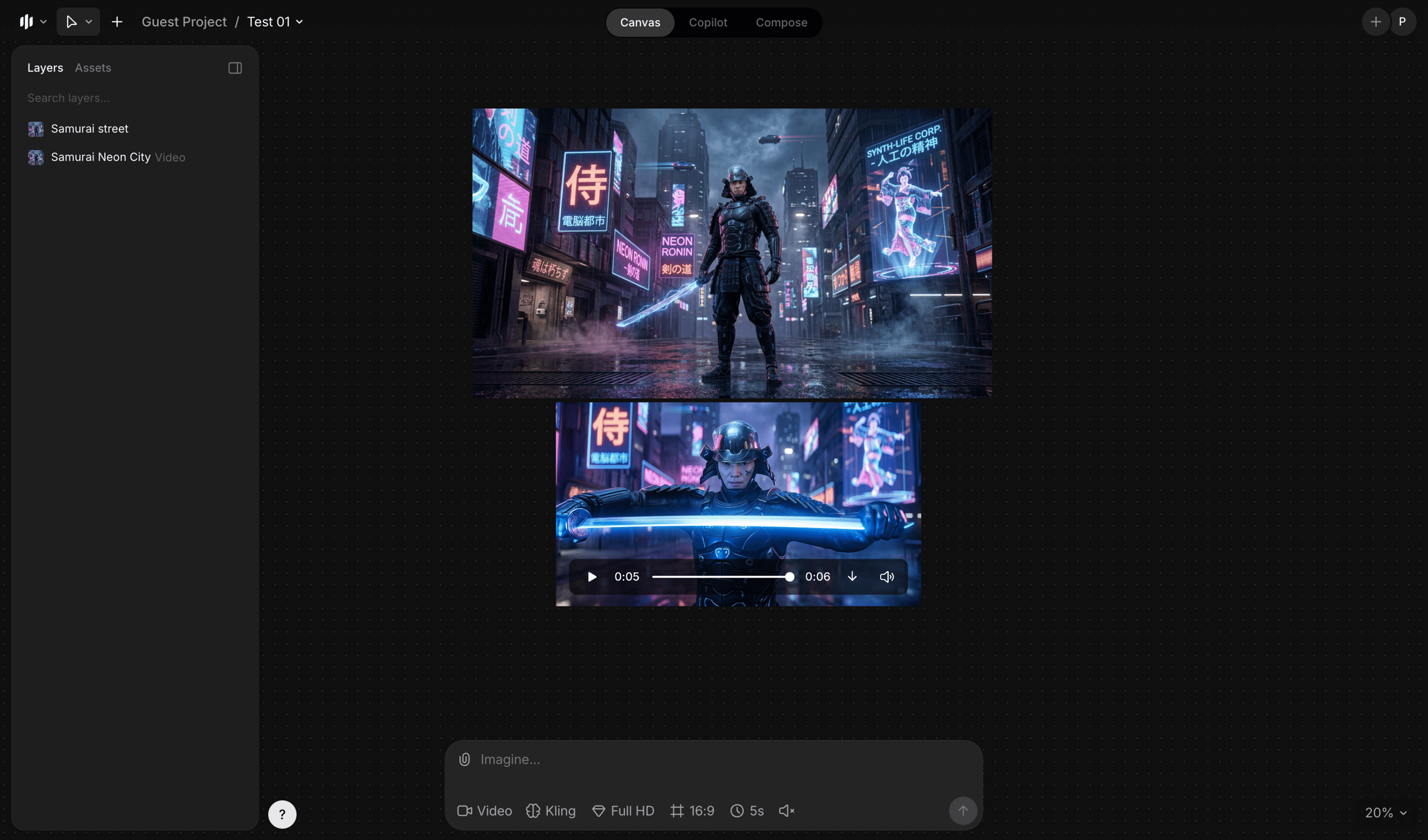
Task: Select the pointer tool
Action: click(71, 22)
